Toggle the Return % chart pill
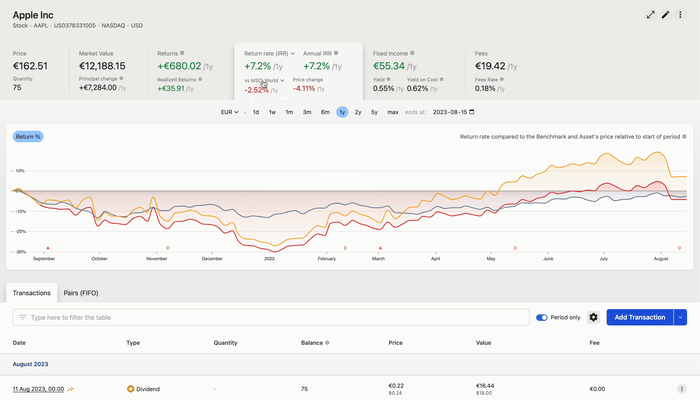This screenshot has height=400, width=700. (x=28, y=137)
